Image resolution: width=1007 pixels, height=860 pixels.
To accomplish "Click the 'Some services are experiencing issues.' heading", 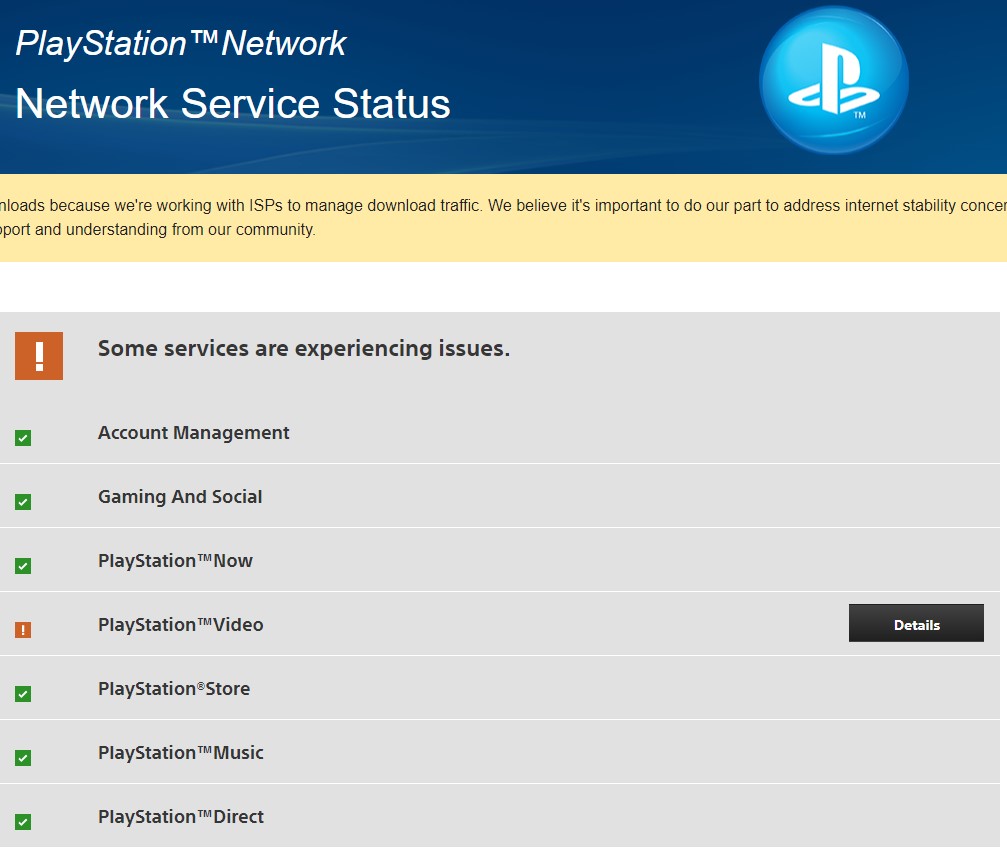I will (x=304, y=348).
